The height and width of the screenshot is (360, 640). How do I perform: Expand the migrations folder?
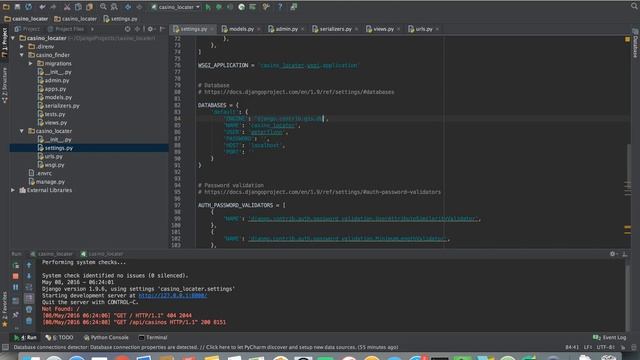[x=31, y=64]
